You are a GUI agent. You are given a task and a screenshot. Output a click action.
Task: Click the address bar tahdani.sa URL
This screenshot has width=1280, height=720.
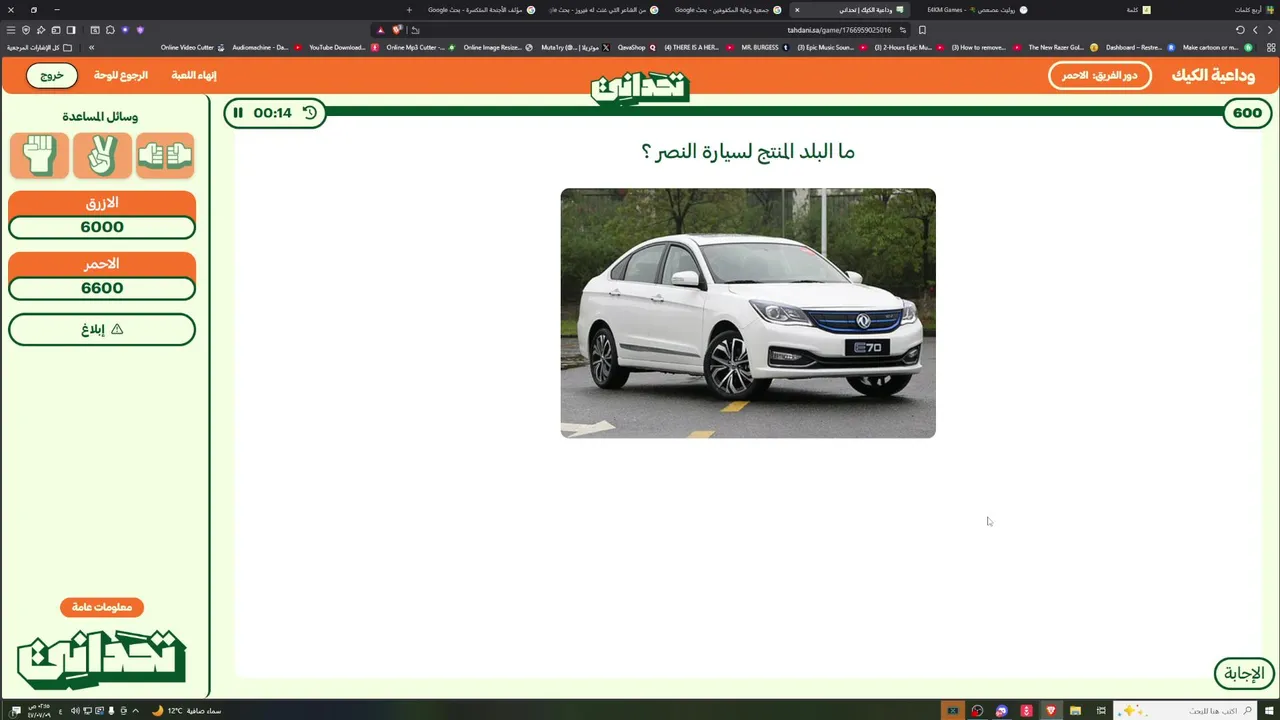click(x=838, y=30)
